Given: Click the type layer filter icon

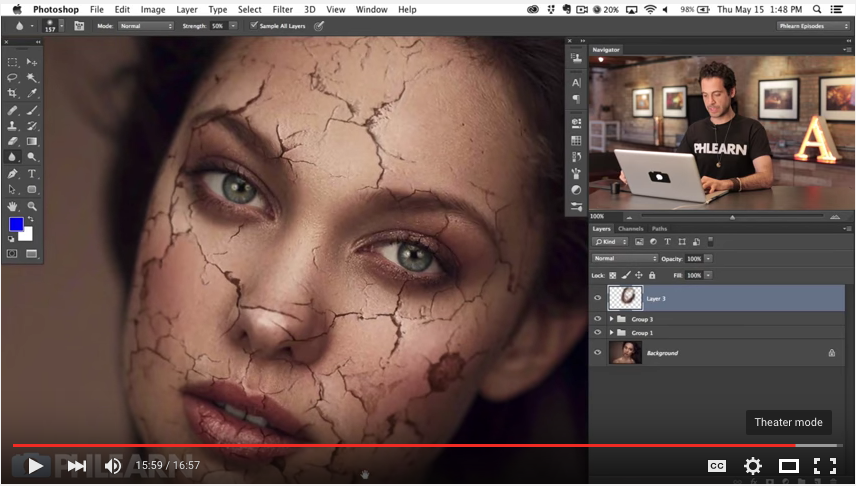Looking at the screenshot, I should click(667, 242).
